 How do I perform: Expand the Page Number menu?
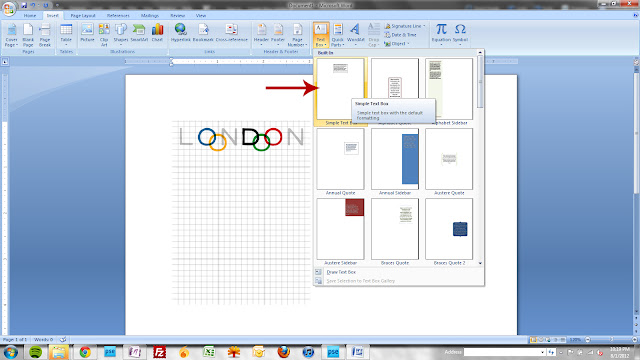pyautogui.click(x=297, y=34)
